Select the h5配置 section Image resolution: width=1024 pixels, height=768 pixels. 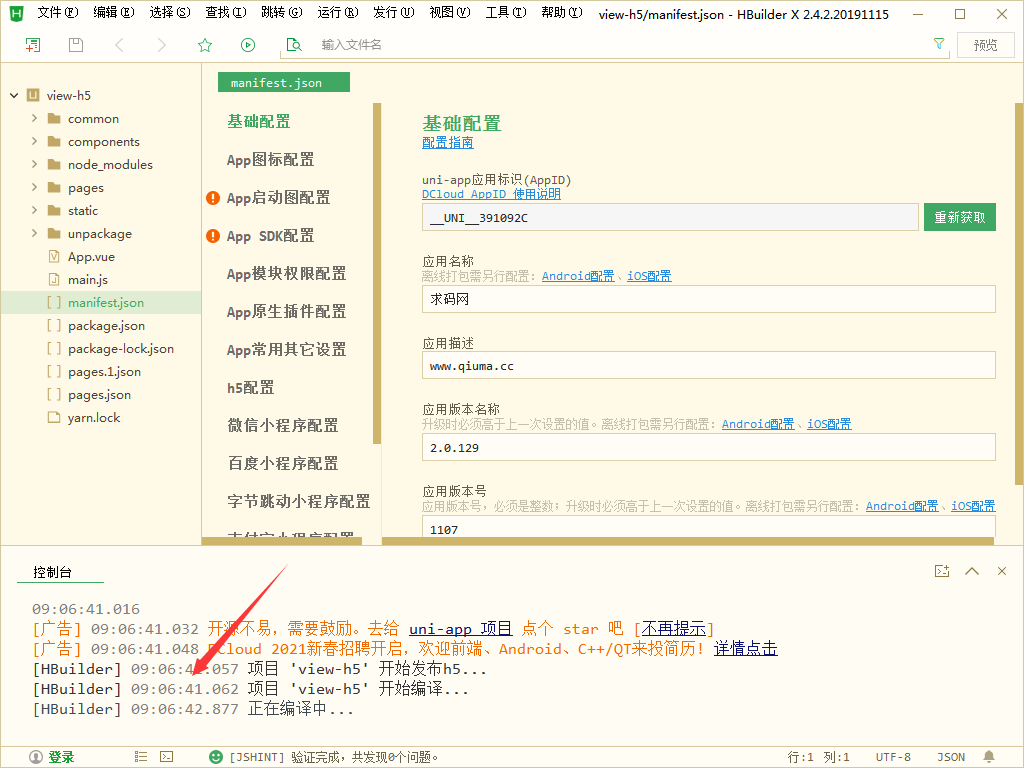click(251, 387)
